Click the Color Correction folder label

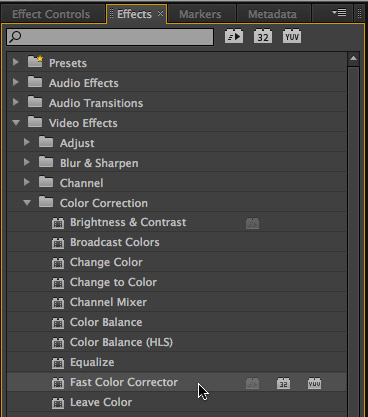[104, 203]
